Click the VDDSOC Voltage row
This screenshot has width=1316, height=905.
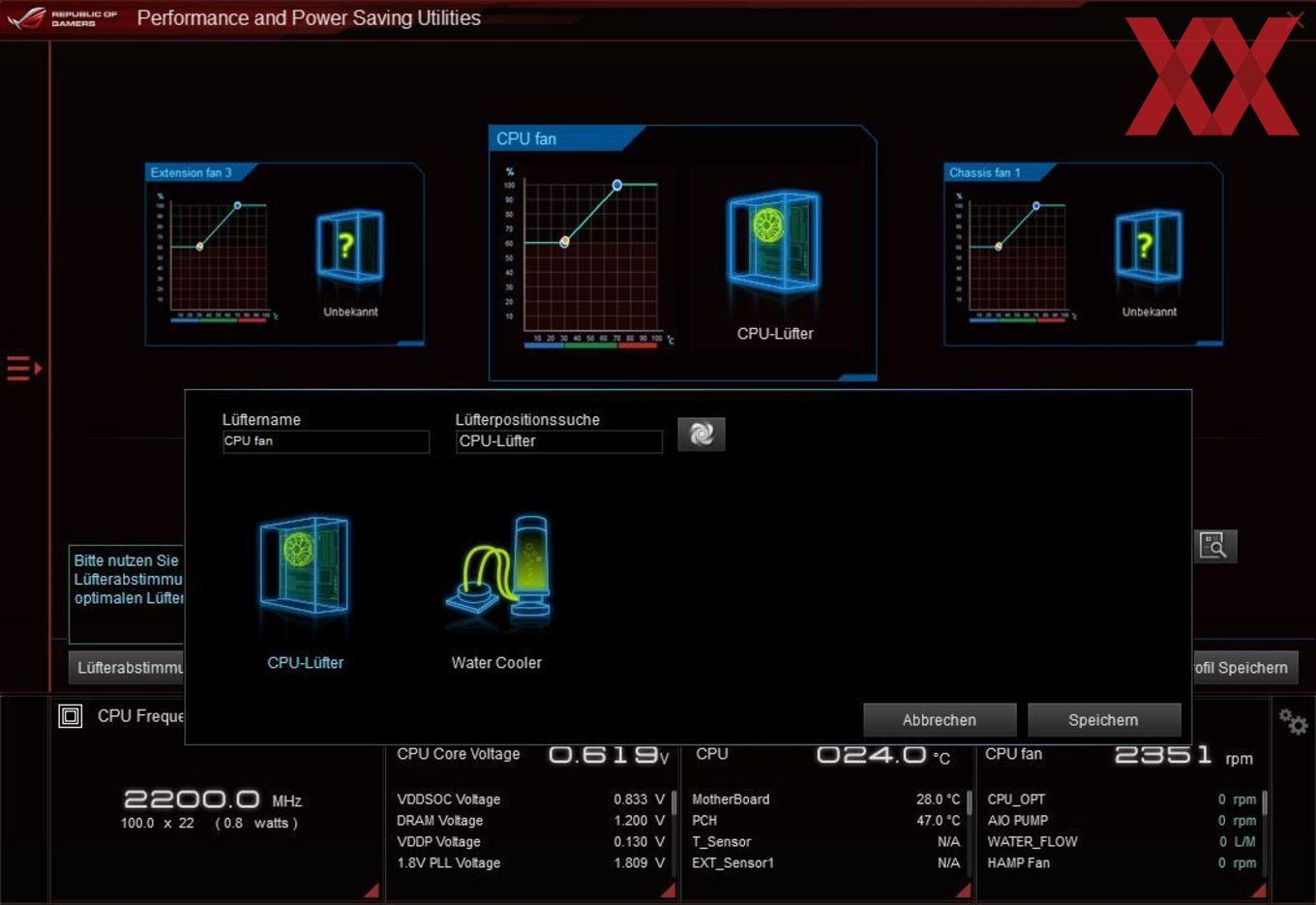tap(530, 799)
